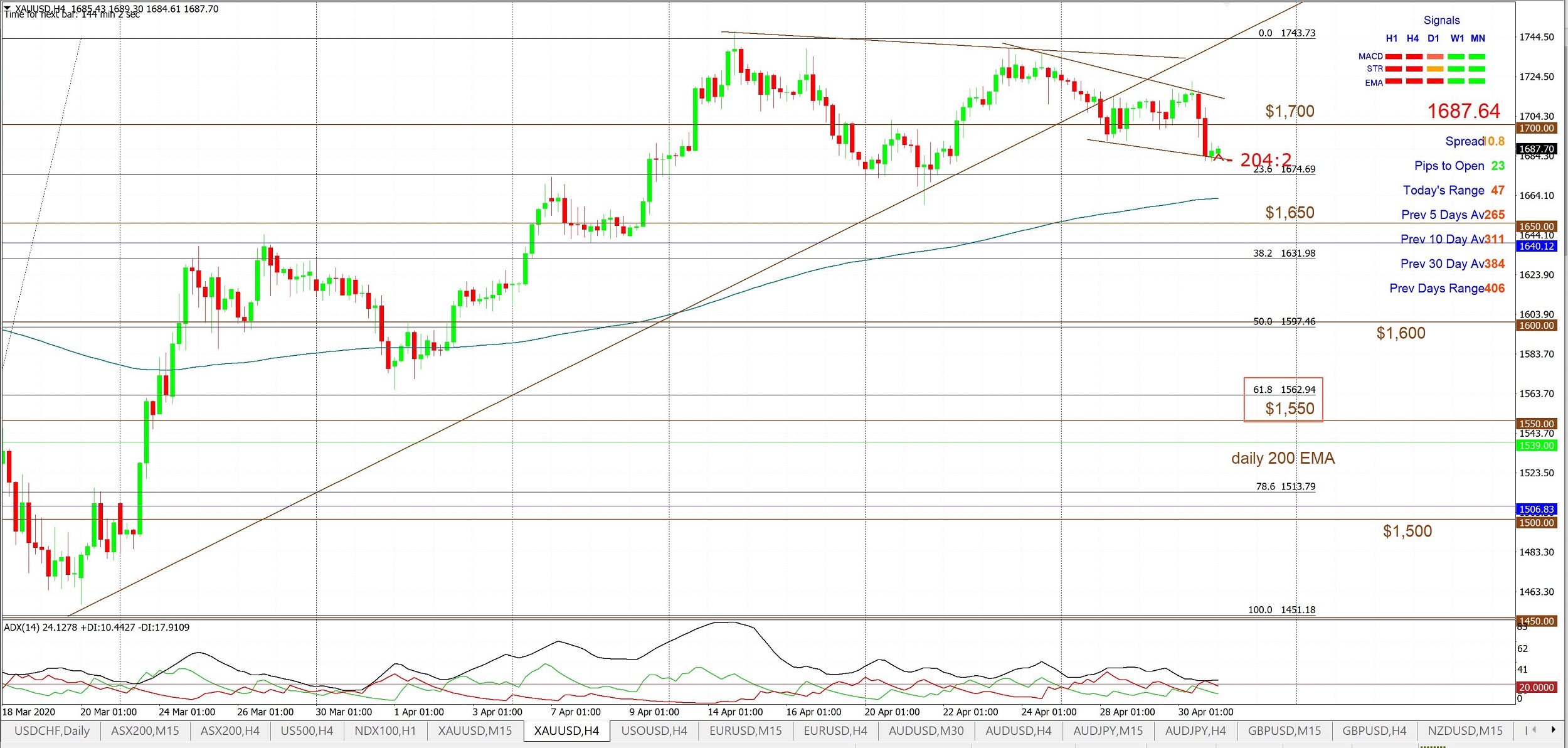The height and width of the screenshot is (748, 1568).
Task: Click the 61.8 1562.94 Fibonacci label
Action: 1284,390
